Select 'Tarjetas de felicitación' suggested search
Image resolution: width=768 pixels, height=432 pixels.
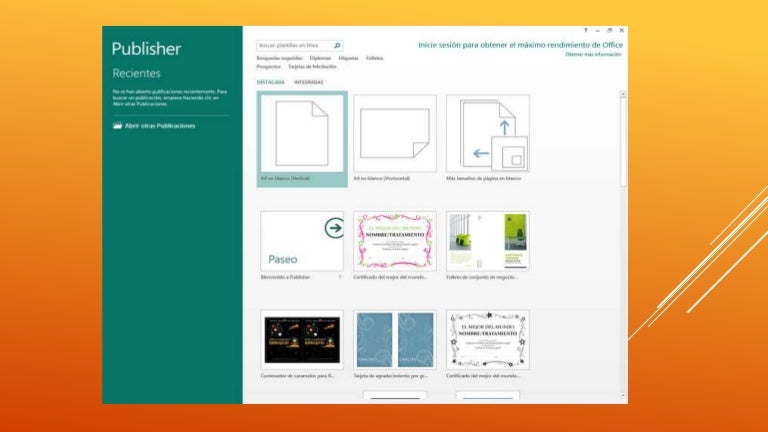point(312,67)
